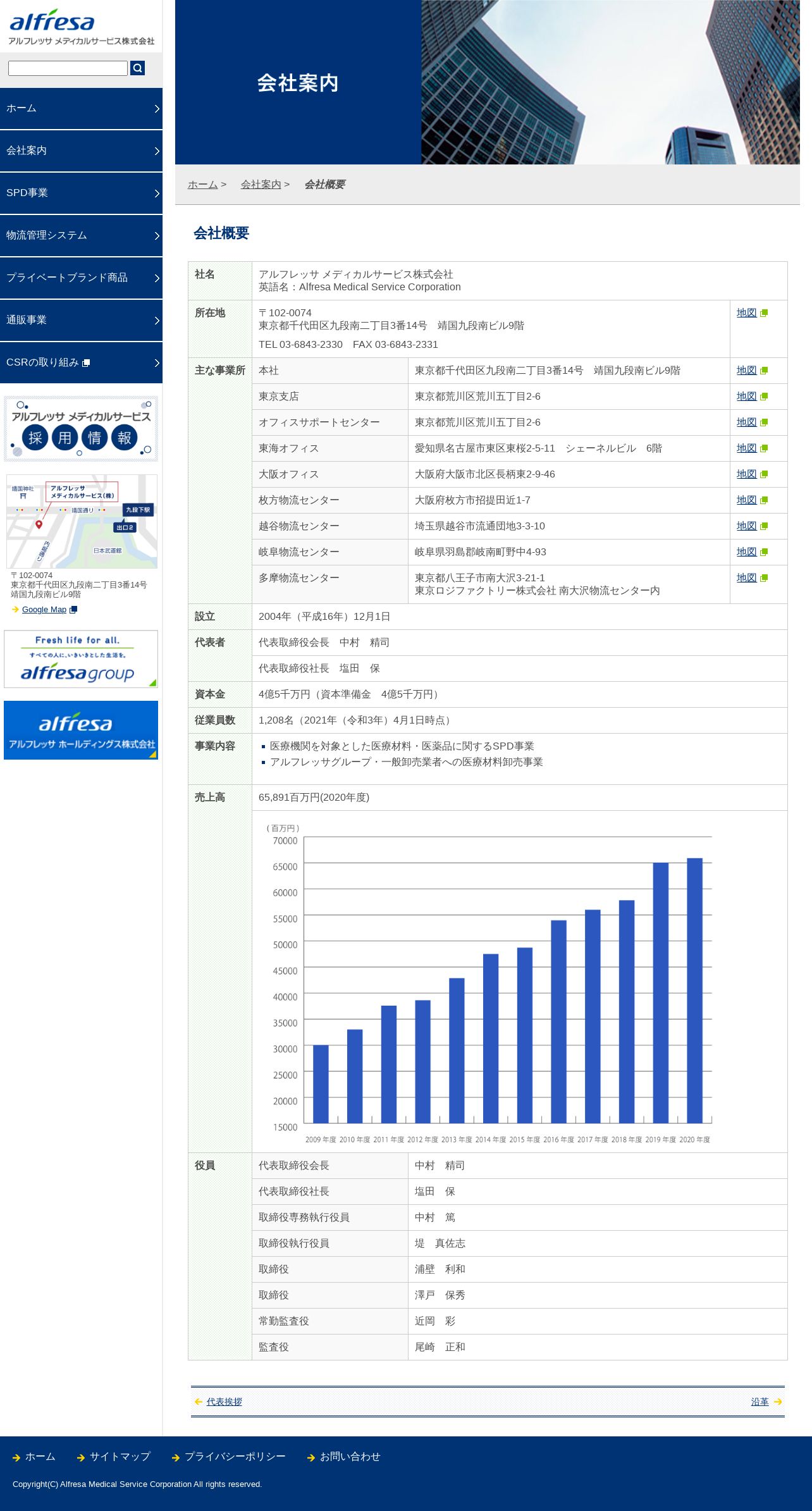
Task: Click external-link icon in 大阪オフィス row
Action: [x=764, y=474]
